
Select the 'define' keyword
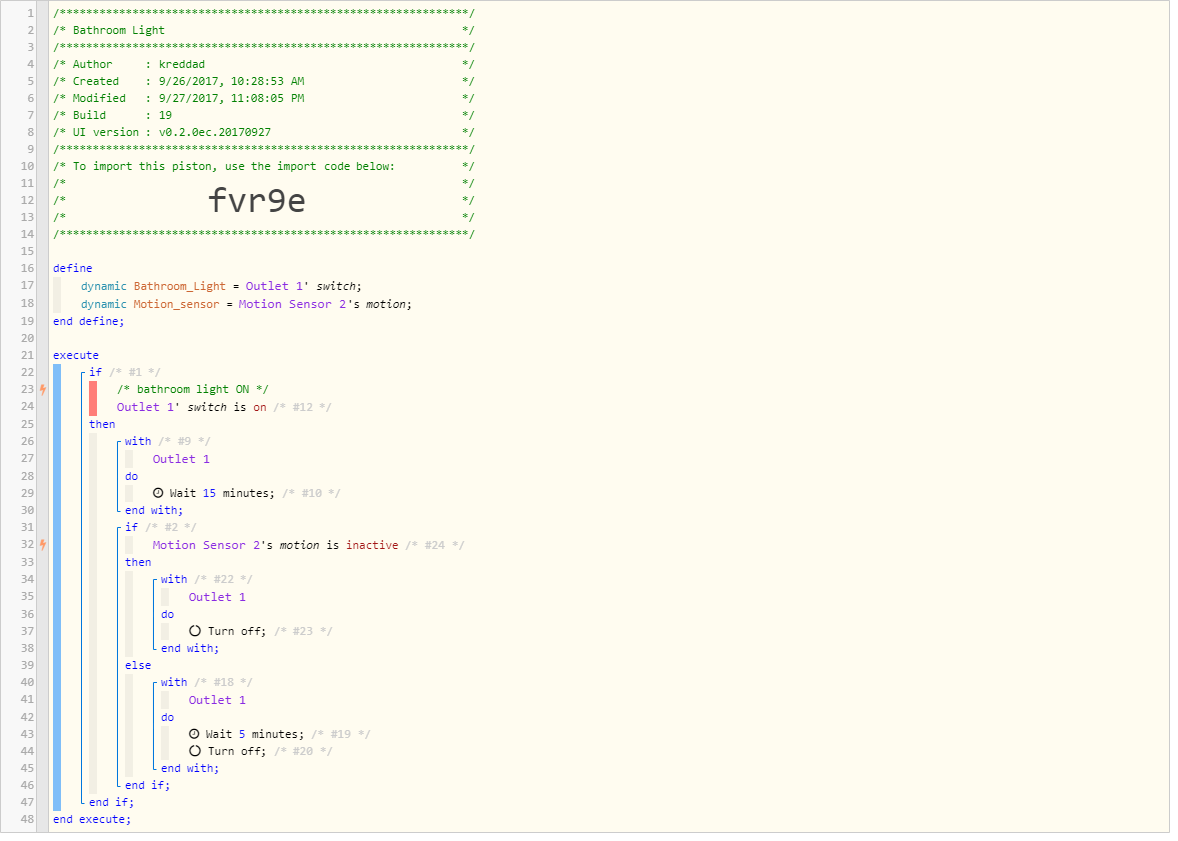coord(73,268)
